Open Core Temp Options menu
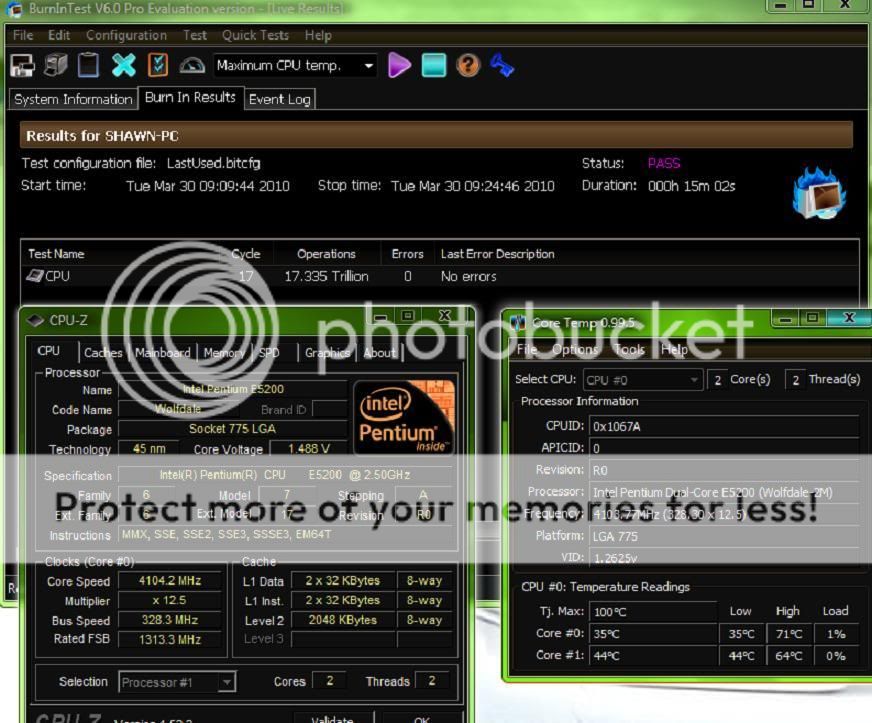This screenshot has height=723, width=872. click(x=575, y=349)
